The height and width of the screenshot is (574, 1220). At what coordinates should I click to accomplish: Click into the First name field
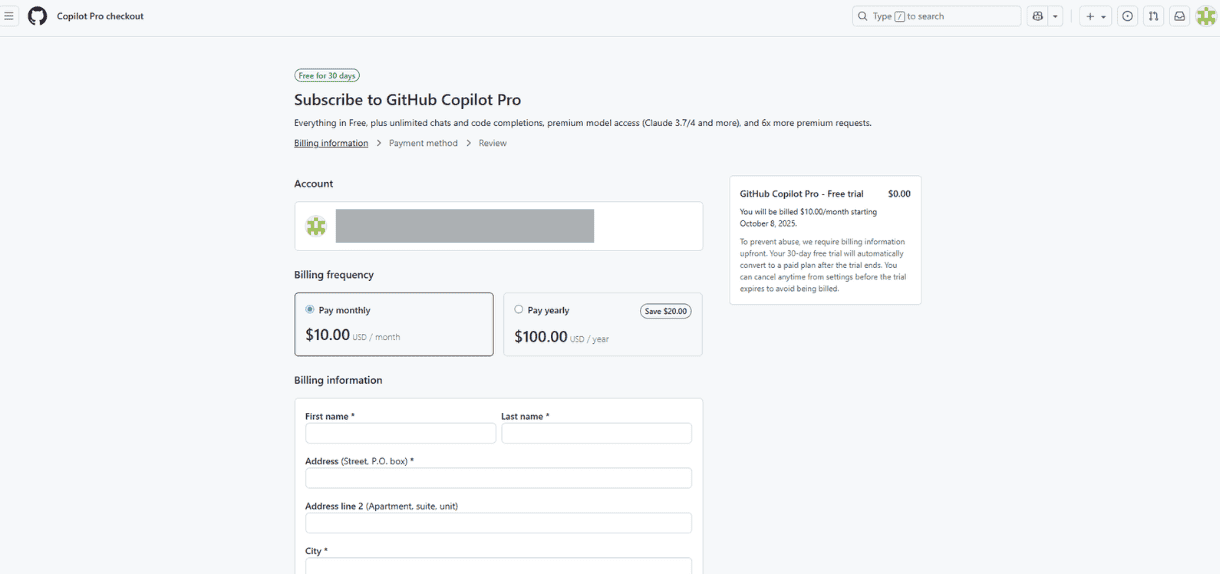(400, 433)
